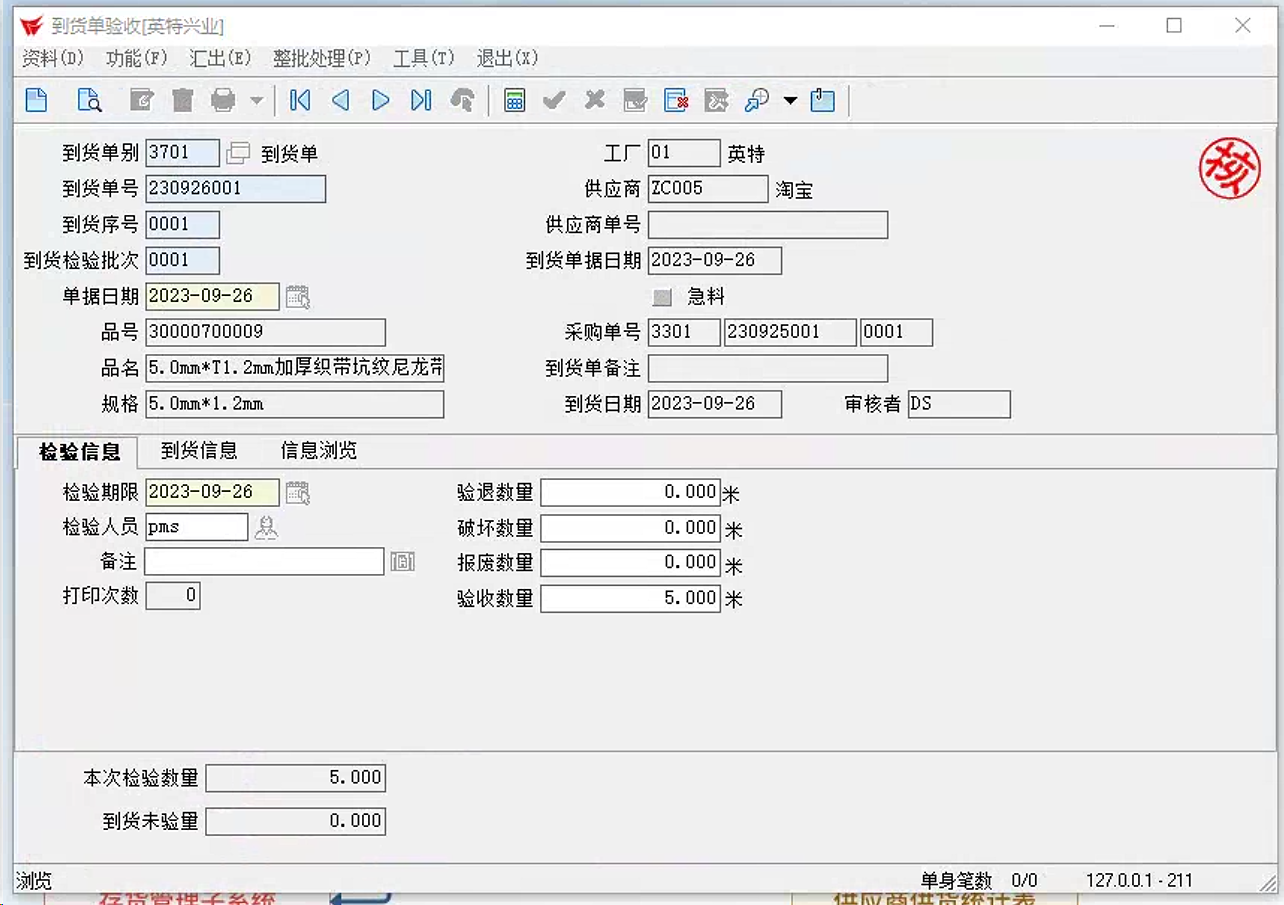Viewport: 1284px width, 905px height.
Task: Click the cancel-audit icon with red X
Action: [677, 100]
